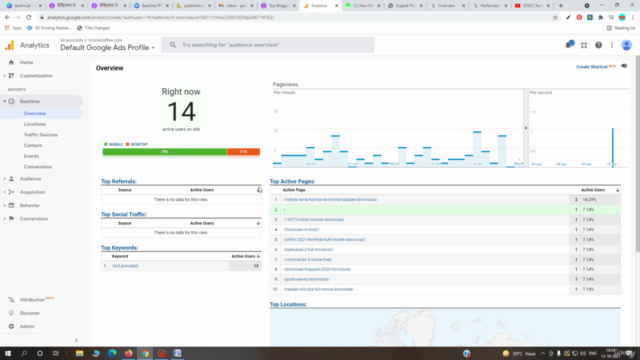Open the Windows Start menu

[x=8, y=353]
